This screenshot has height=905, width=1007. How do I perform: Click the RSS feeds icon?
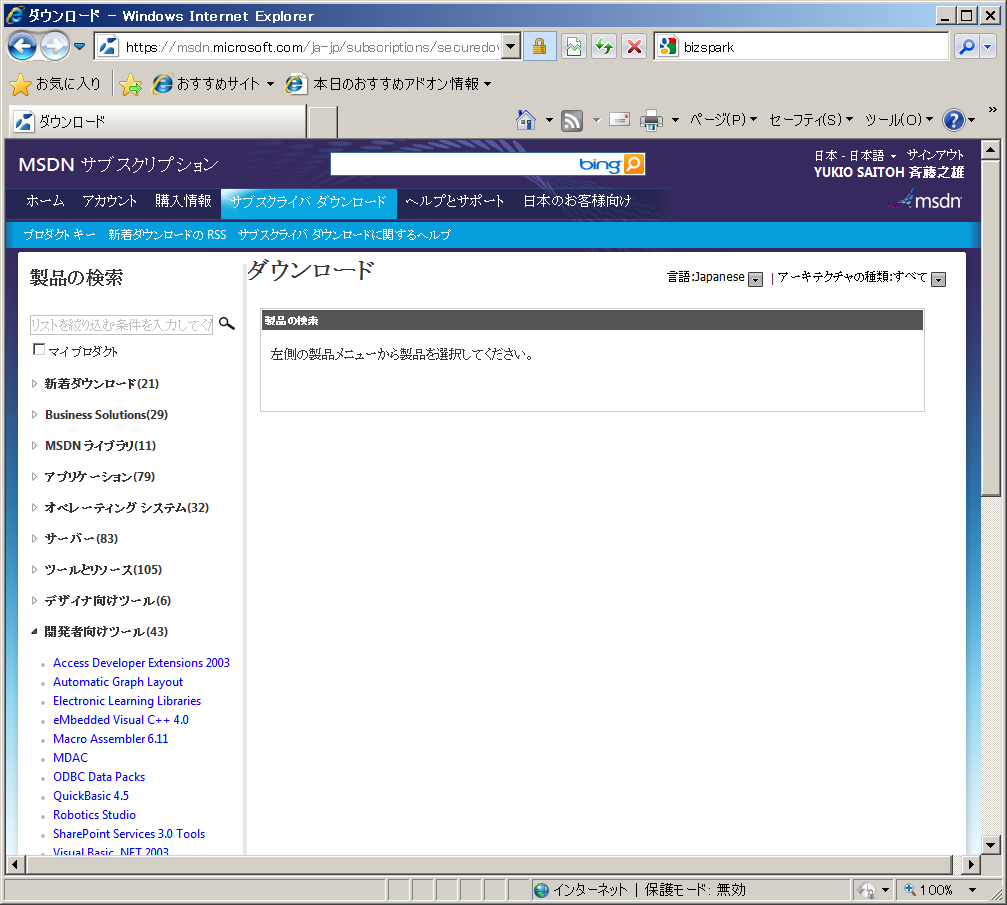[572, 120]
